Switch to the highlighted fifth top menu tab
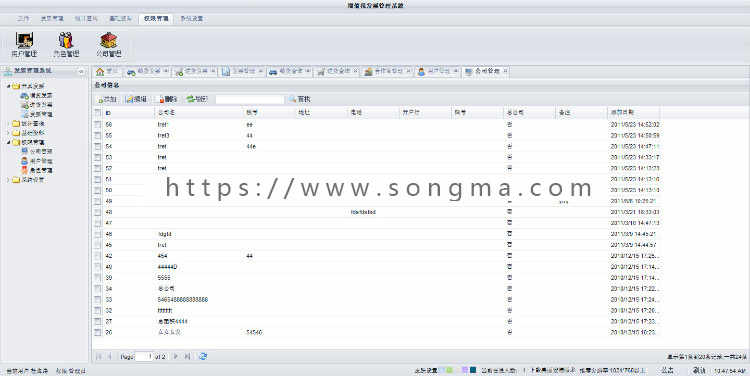Screen dimensions: 750x376 tap(156, 19)
